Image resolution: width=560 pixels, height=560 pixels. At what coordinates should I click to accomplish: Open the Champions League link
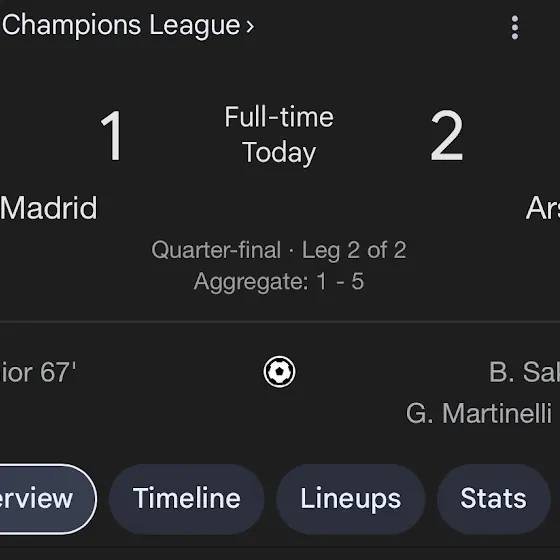point(121,26)
